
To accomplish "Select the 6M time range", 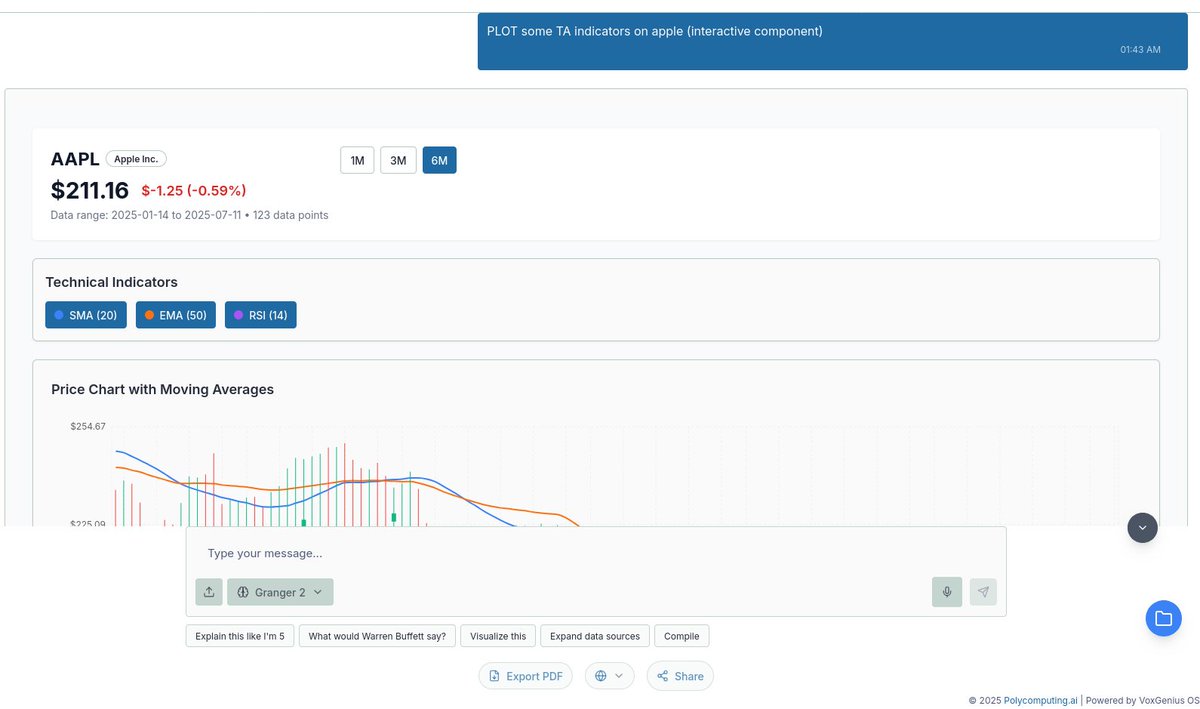I will [x=439, y=160].
